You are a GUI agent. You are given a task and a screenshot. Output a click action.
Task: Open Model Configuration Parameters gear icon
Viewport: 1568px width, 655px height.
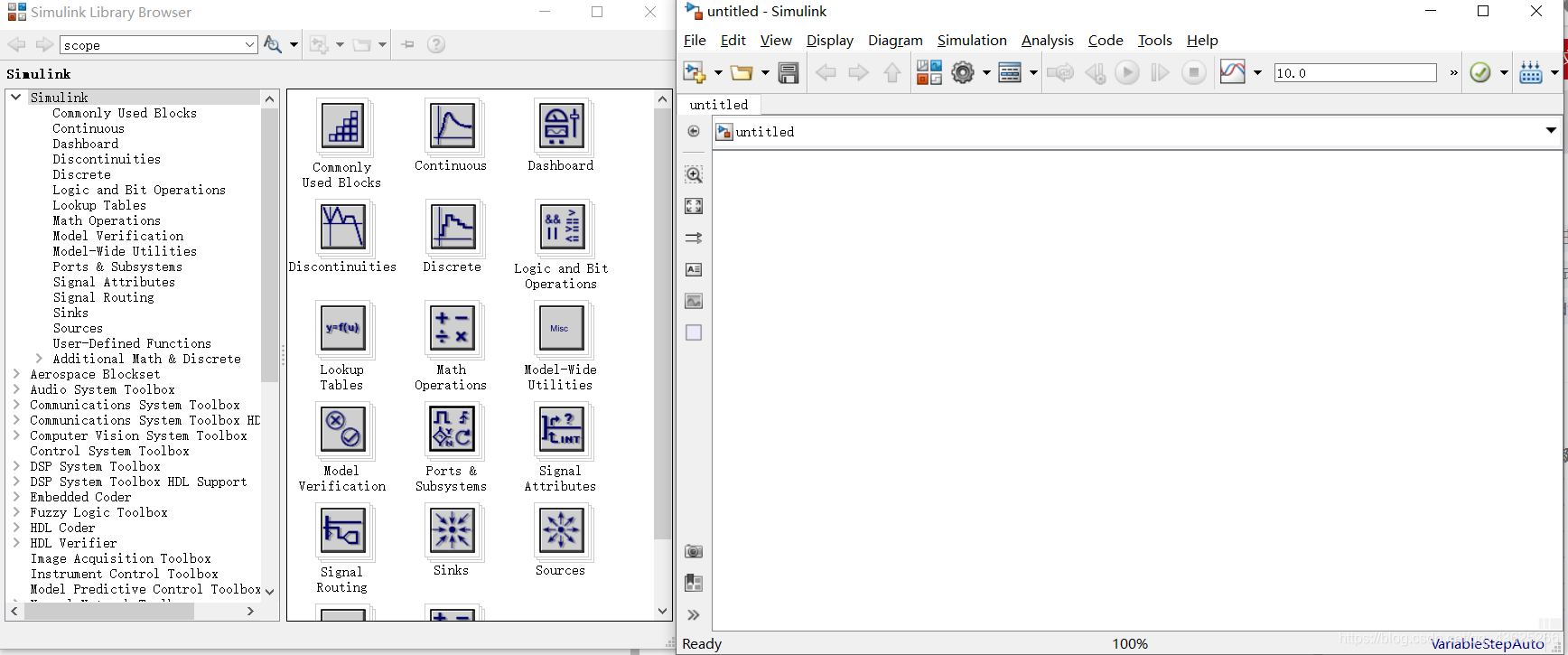963,72
